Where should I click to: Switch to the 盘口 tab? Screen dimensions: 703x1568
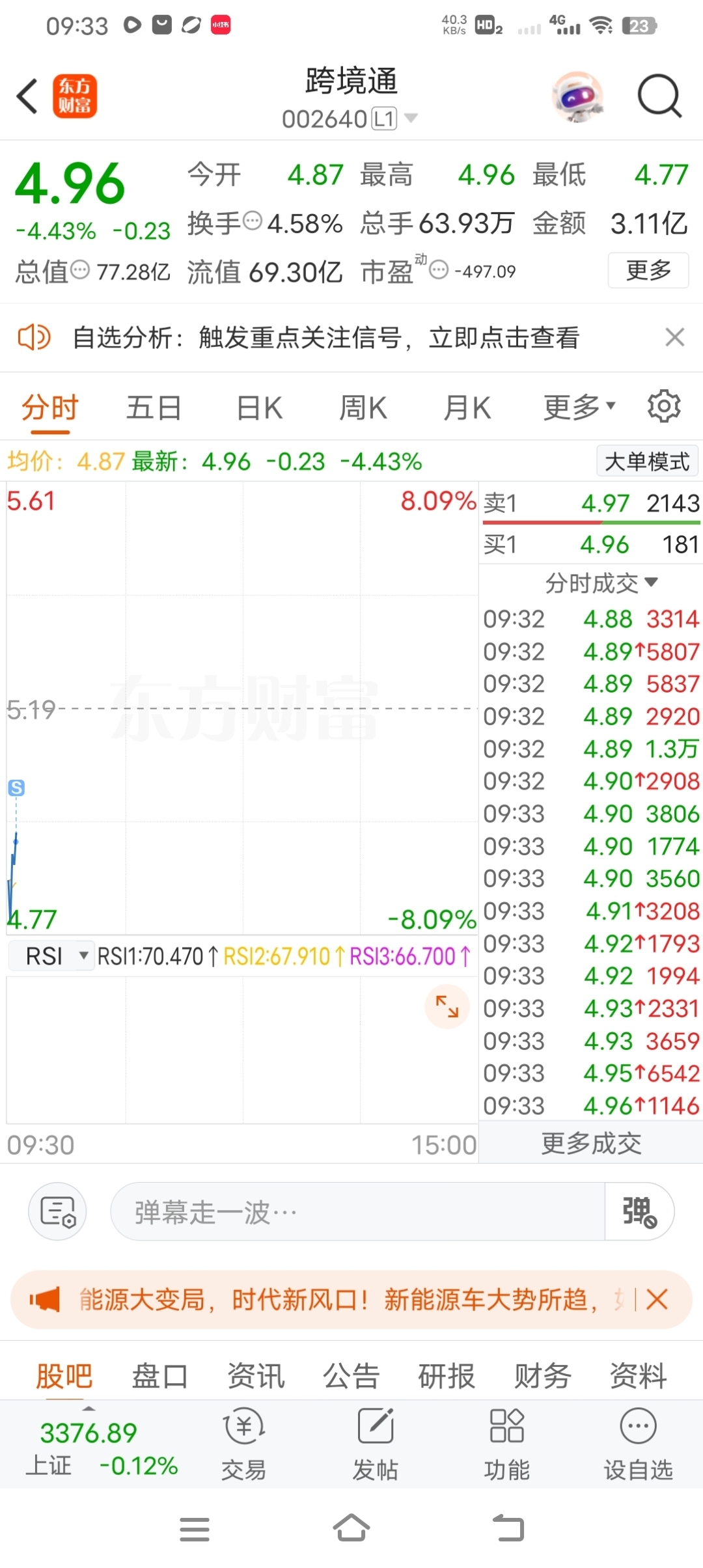click(x=159, y=1376)
